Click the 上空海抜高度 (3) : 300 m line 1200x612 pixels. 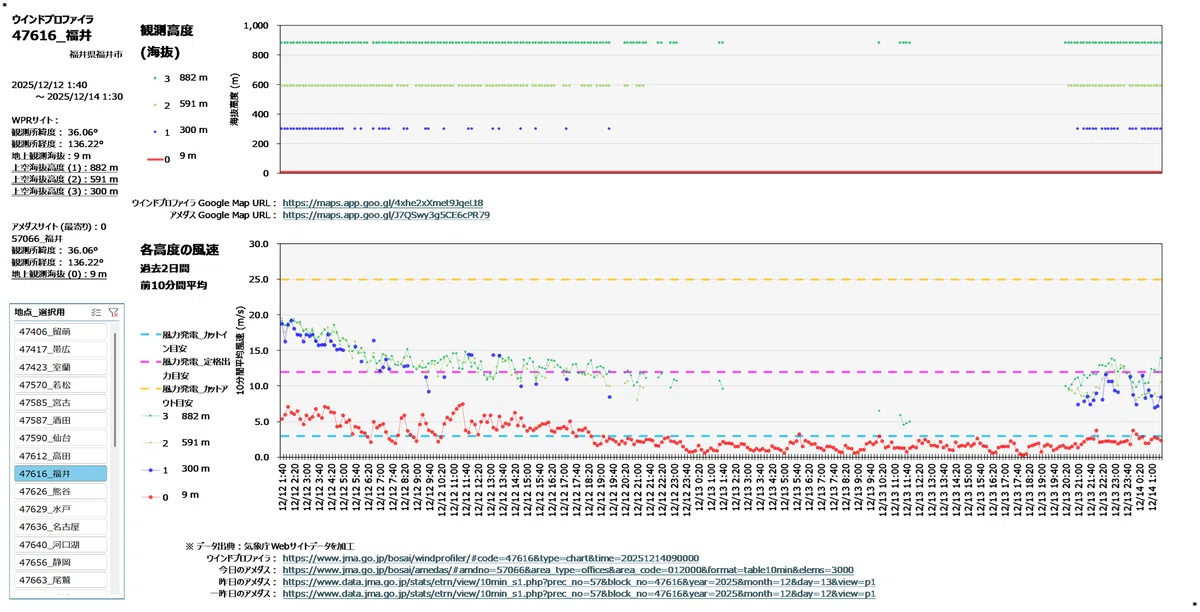(64, 192)
